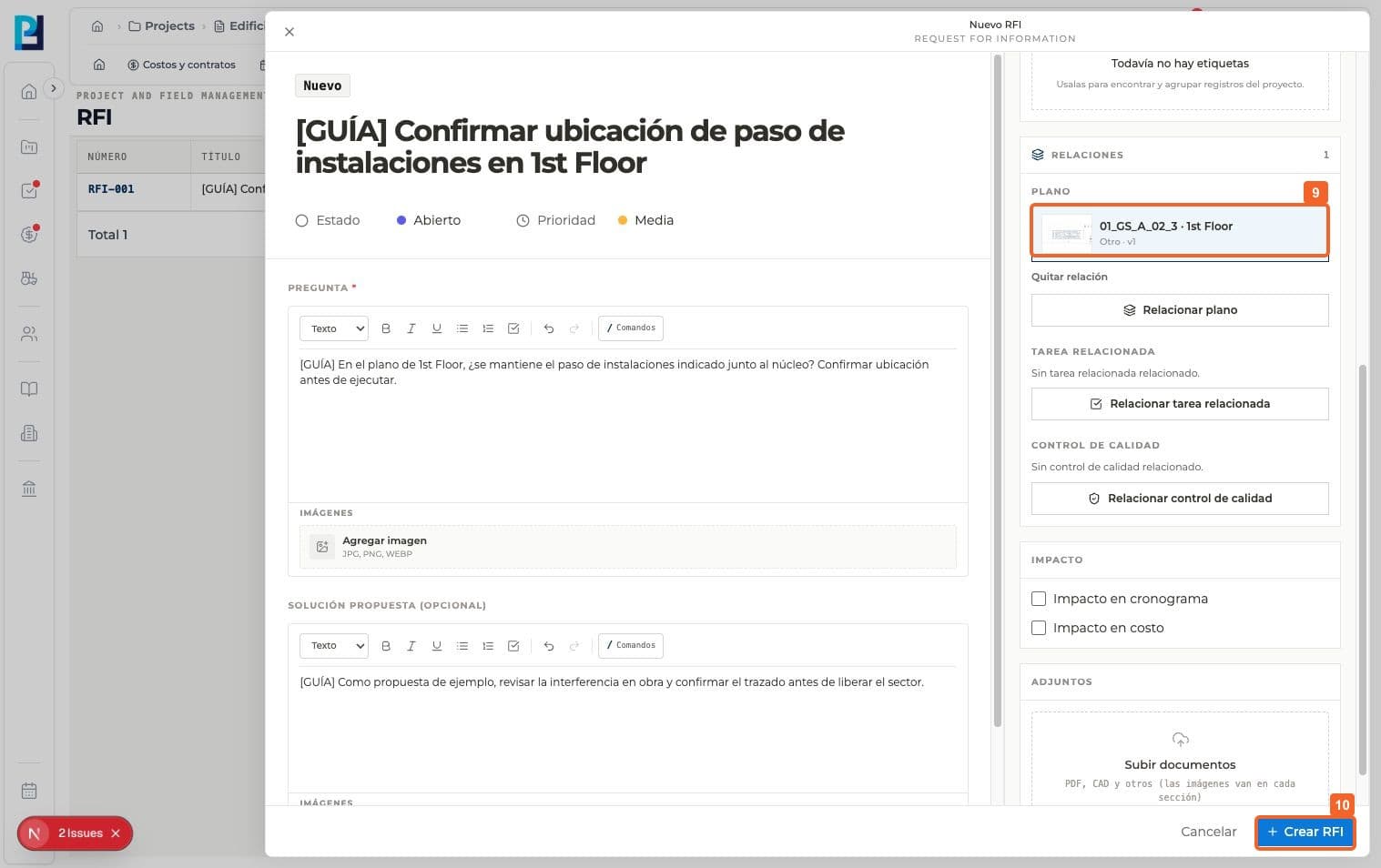This screenshot has width=1381, height=868.
Task: Click Relacionar tarea relacionada button
Action: point(1180,404)
